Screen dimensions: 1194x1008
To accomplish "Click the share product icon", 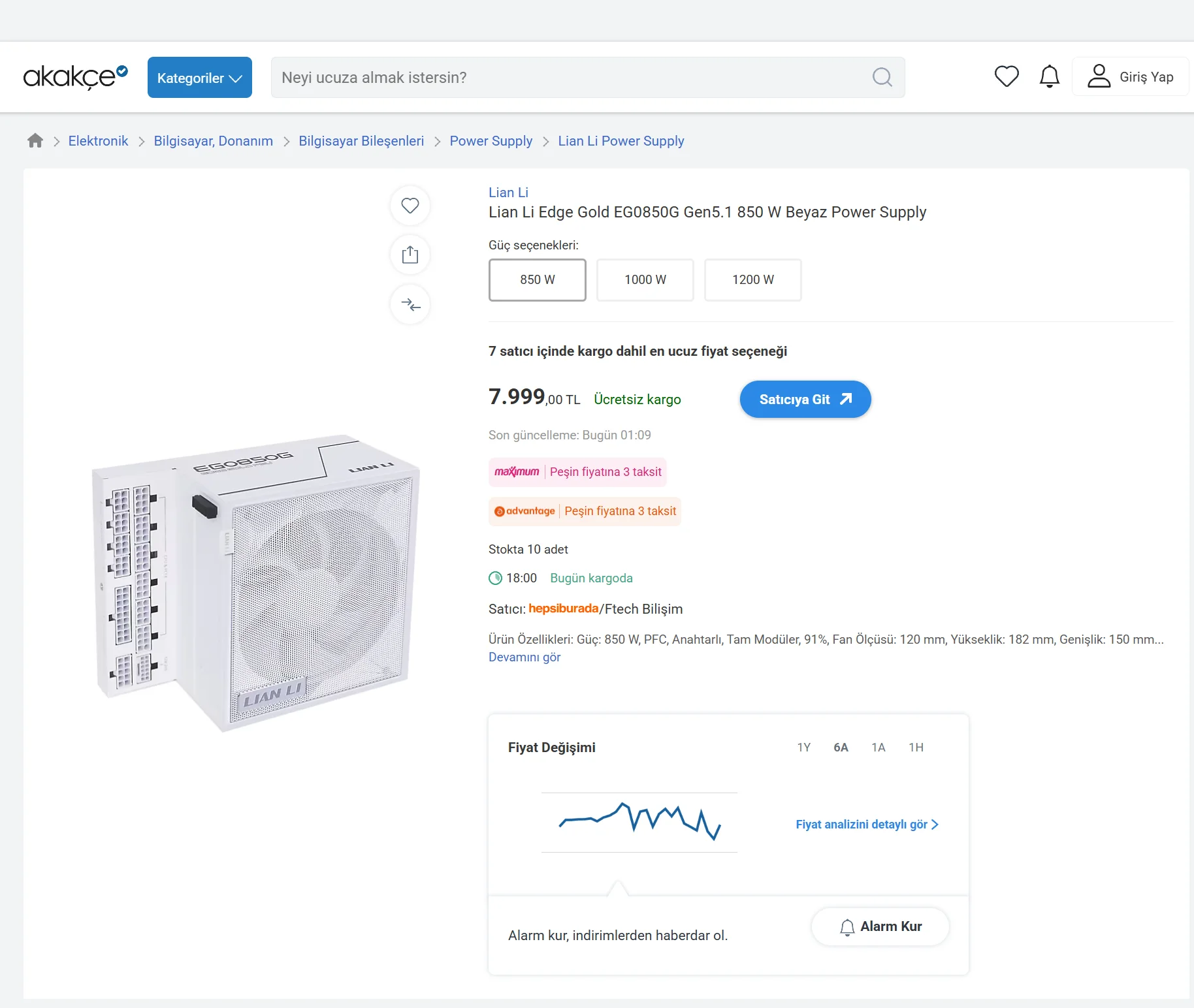I will (410, 255).
